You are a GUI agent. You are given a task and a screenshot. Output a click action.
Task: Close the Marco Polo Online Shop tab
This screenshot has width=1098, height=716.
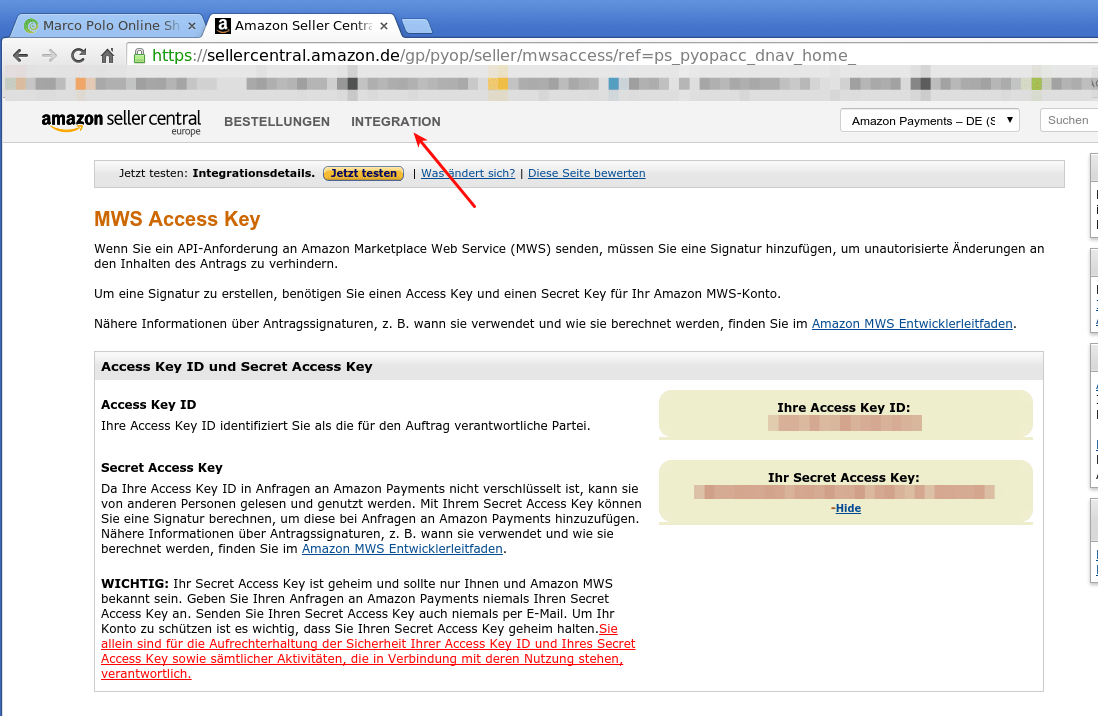(x=192, y=26)
